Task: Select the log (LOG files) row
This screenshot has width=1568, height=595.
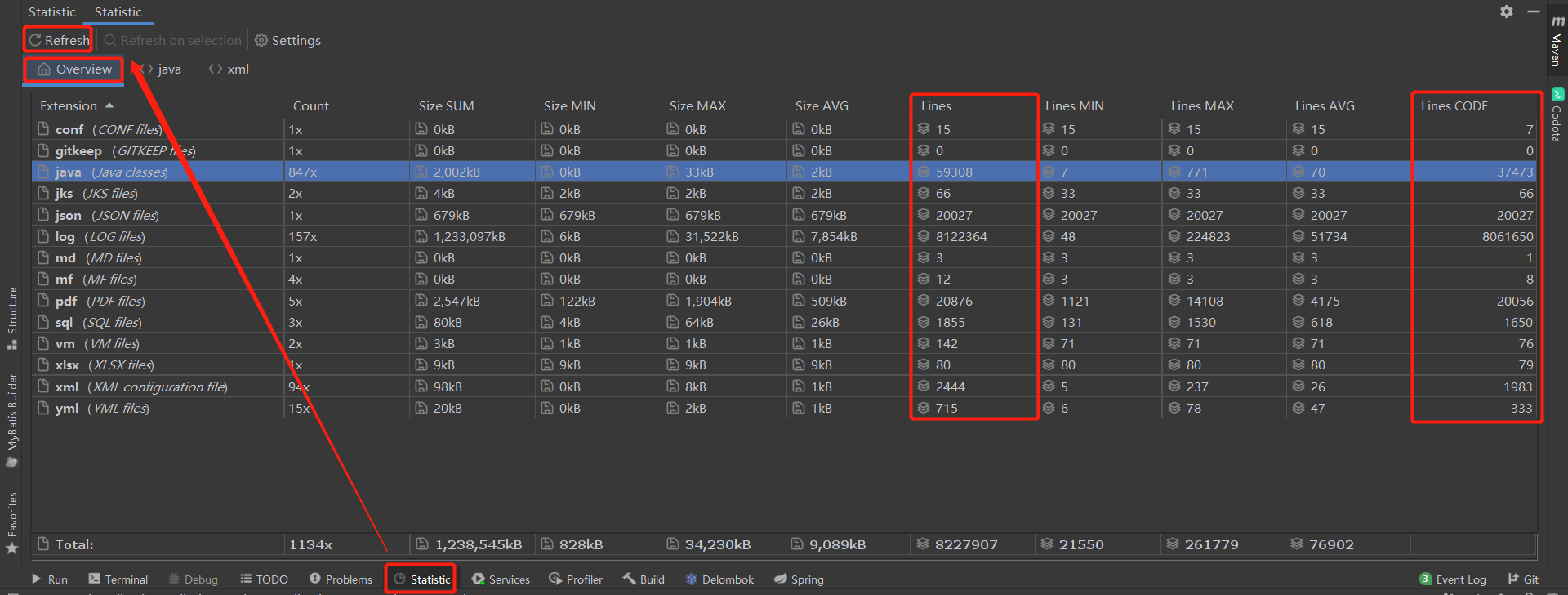Action: [x=784, y=236]
